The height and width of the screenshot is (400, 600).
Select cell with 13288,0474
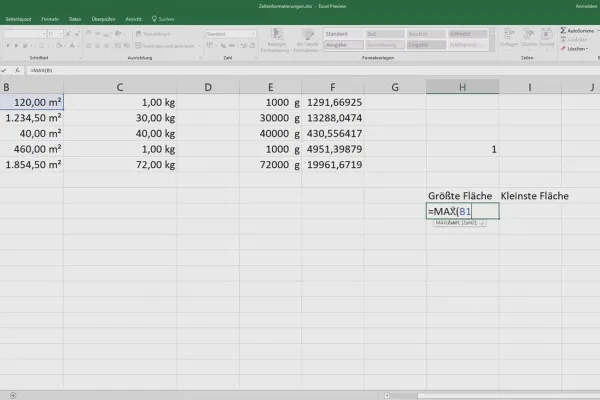pos(333,118)
